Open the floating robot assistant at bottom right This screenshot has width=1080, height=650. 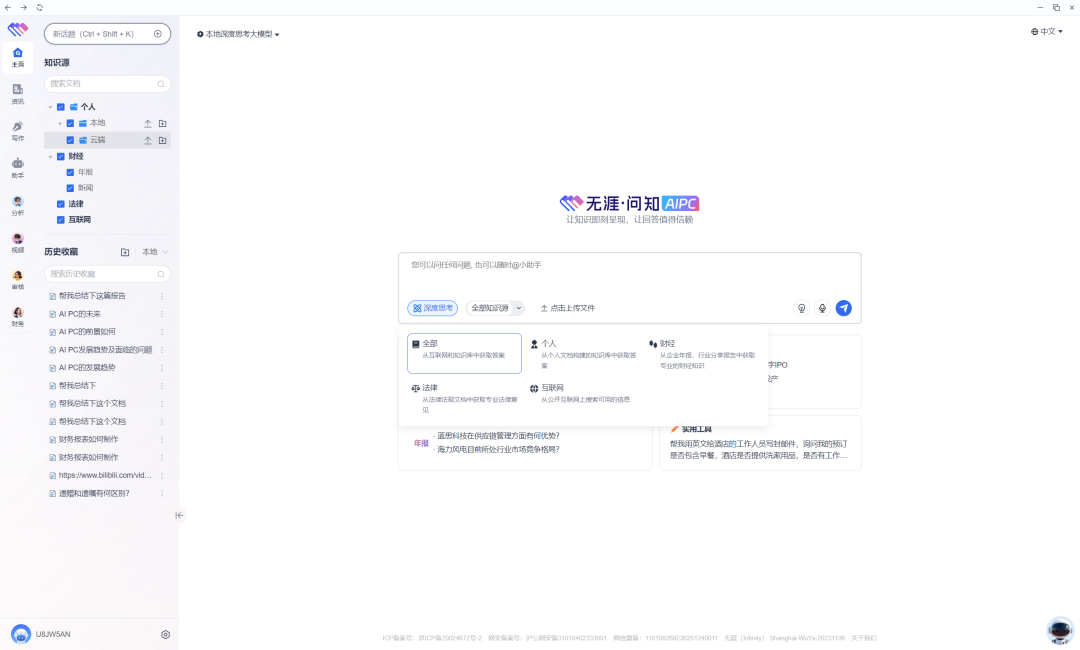coord(1059,629)
